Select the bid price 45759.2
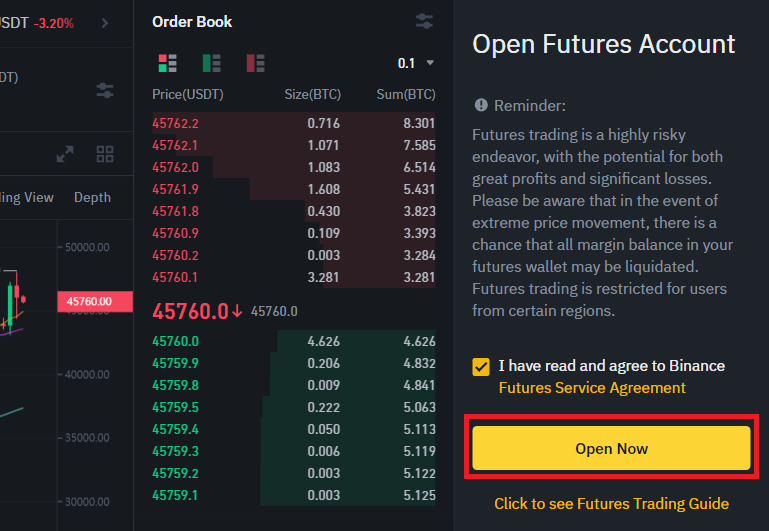Image resolution: width=769 pixels, height=531 pixels. [176, 474]
